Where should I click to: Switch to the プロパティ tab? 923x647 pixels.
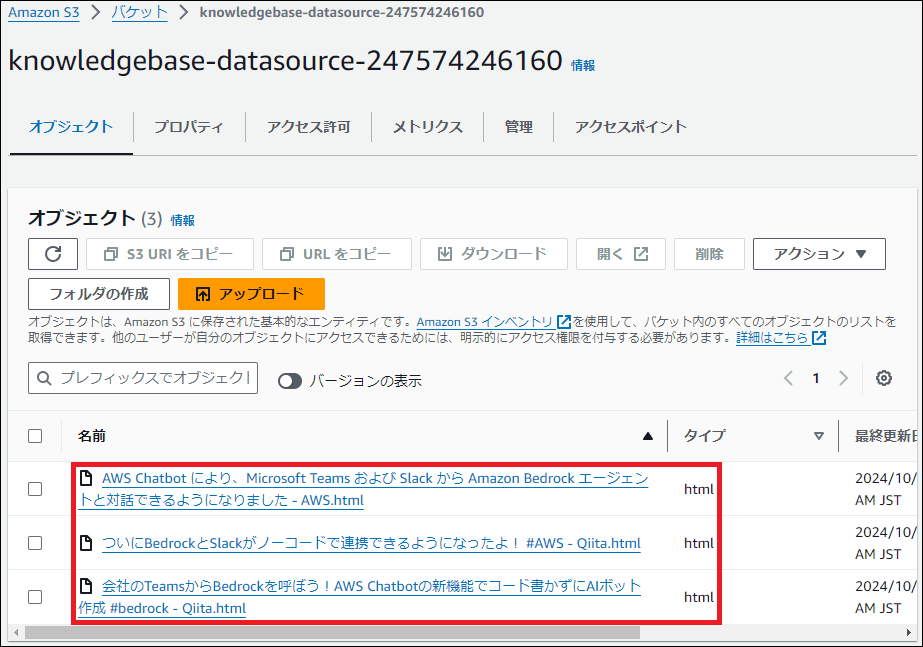coord(188,127)
